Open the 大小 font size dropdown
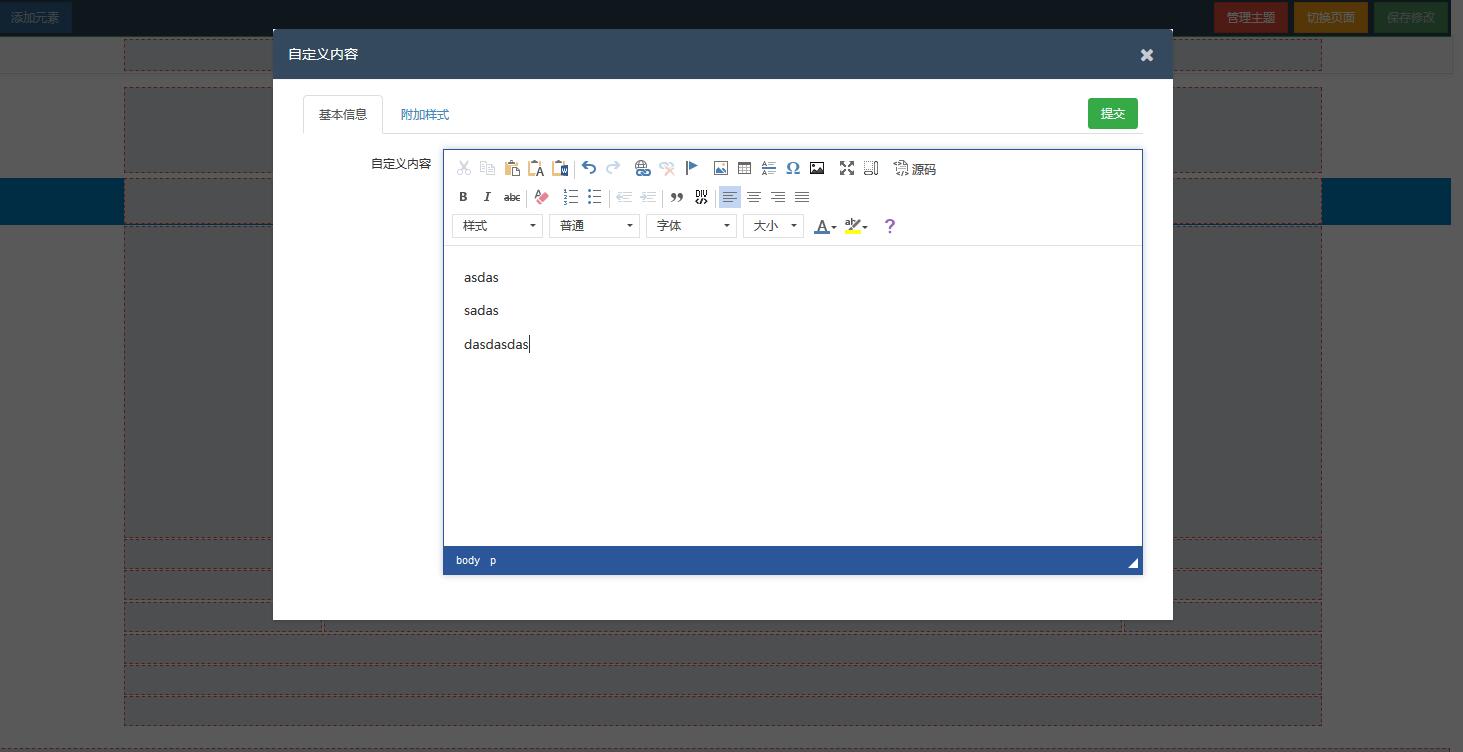The height and width of the screenshot is (752, 1463). click(773, 226)
